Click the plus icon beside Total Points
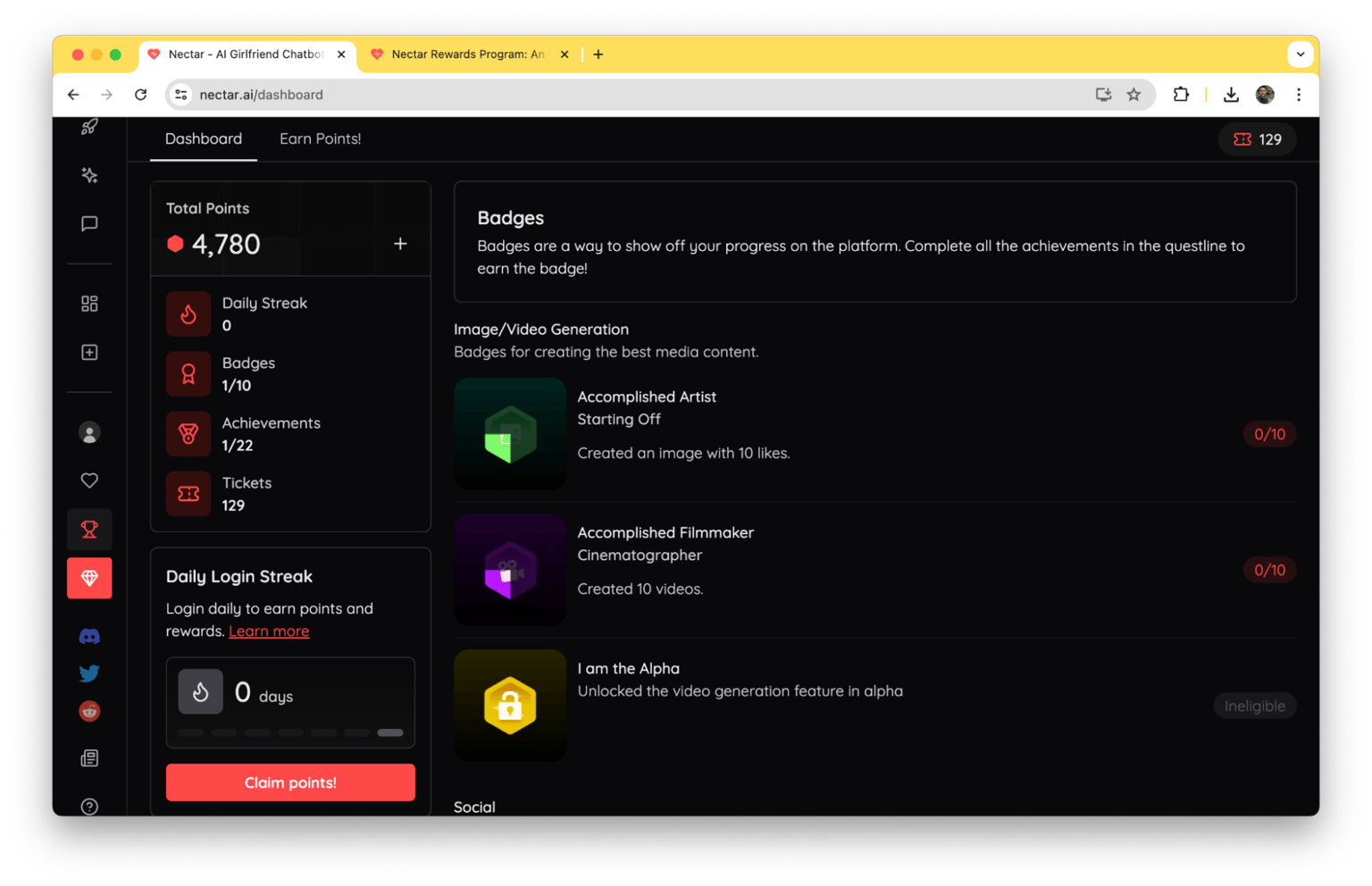 tap(400, 244)
